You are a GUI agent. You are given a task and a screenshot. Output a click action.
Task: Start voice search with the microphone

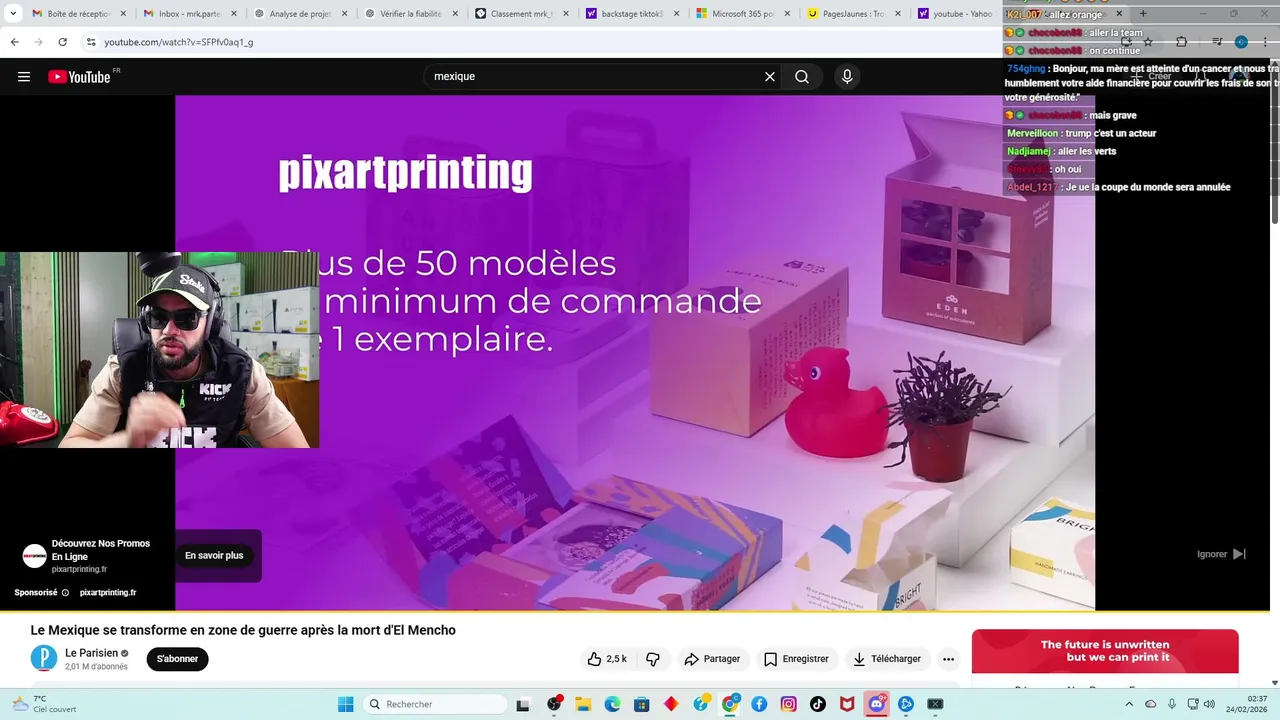coord(847,77)
